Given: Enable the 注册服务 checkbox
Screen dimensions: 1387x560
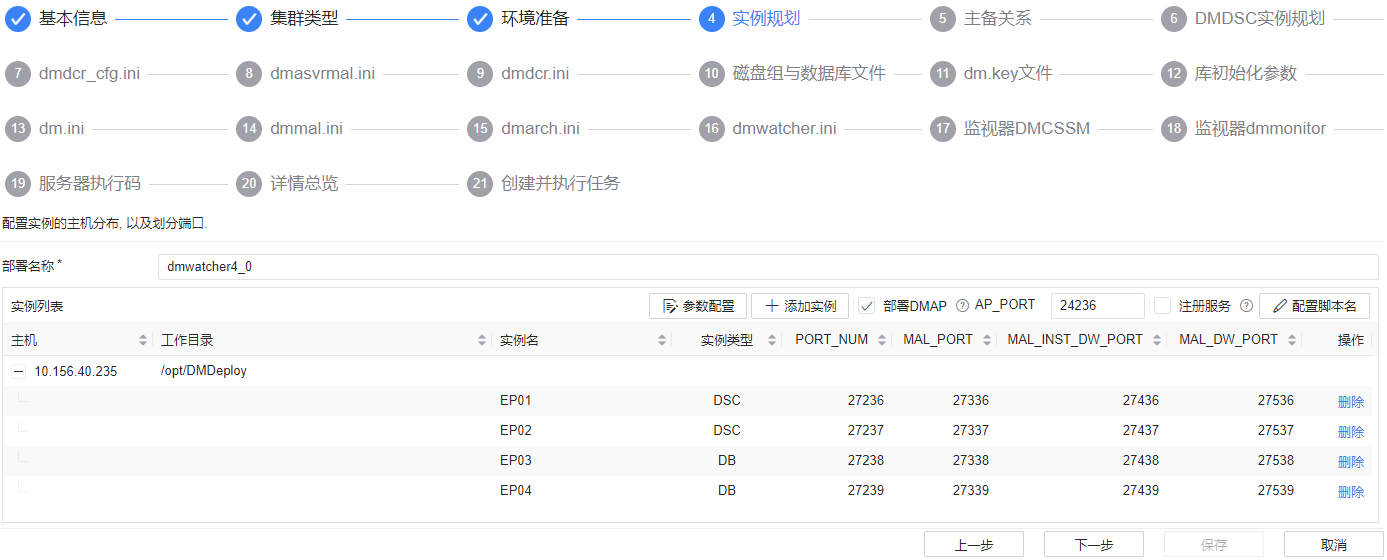Looking at the screenshot, I should pyautogui.click(x=1162, y=306).
